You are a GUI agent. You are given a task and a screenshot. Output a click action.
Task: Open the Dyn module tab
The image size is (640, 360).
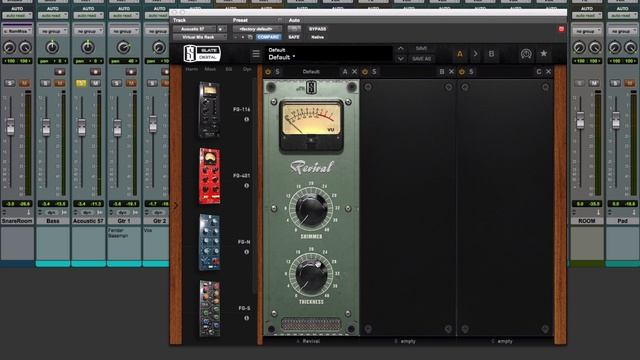tap(247, 69)
